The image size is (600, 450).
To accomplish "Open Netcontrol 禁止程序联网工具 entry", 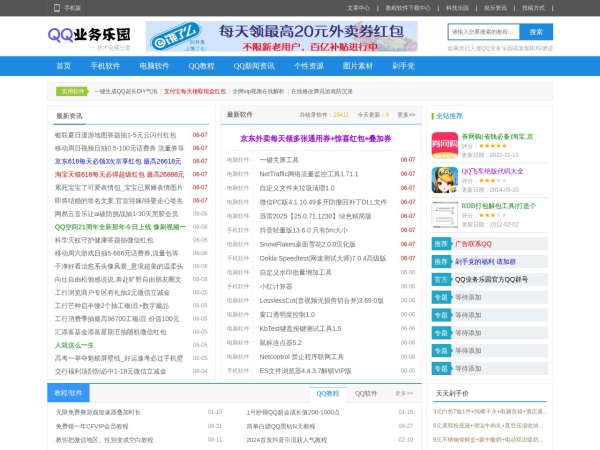I will point(302,357).
